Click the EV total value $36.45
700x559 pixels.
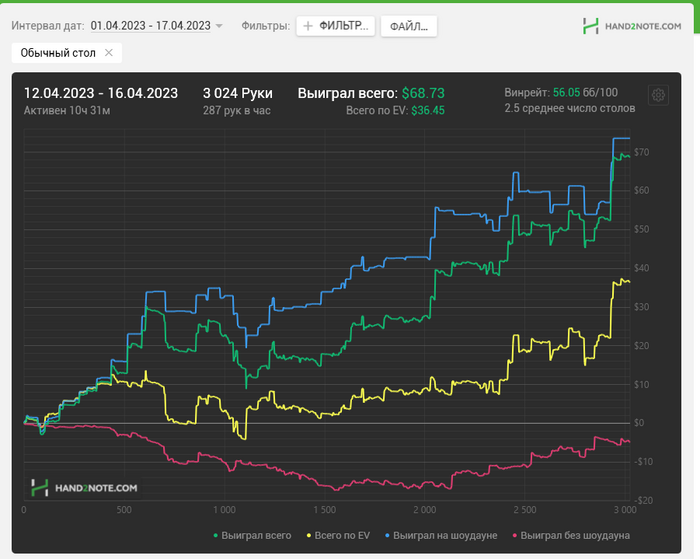coord(428,110)
